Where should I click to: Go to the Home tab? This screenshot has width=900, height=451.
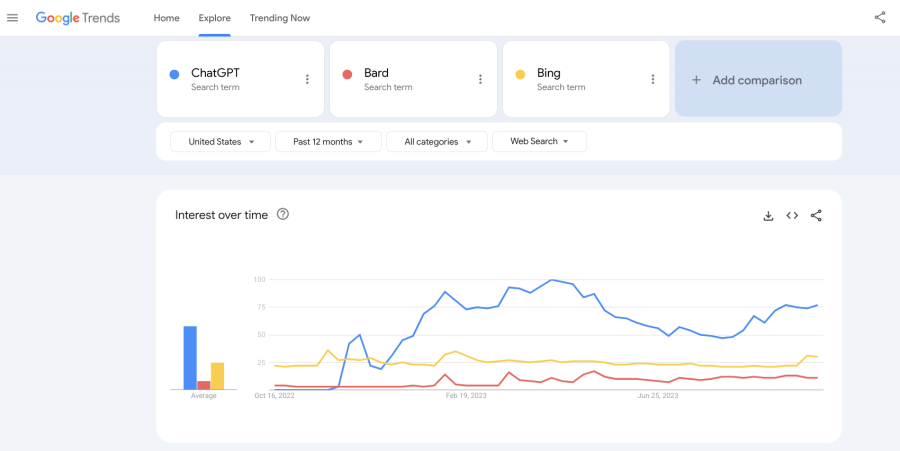click(x=167, y=18)
